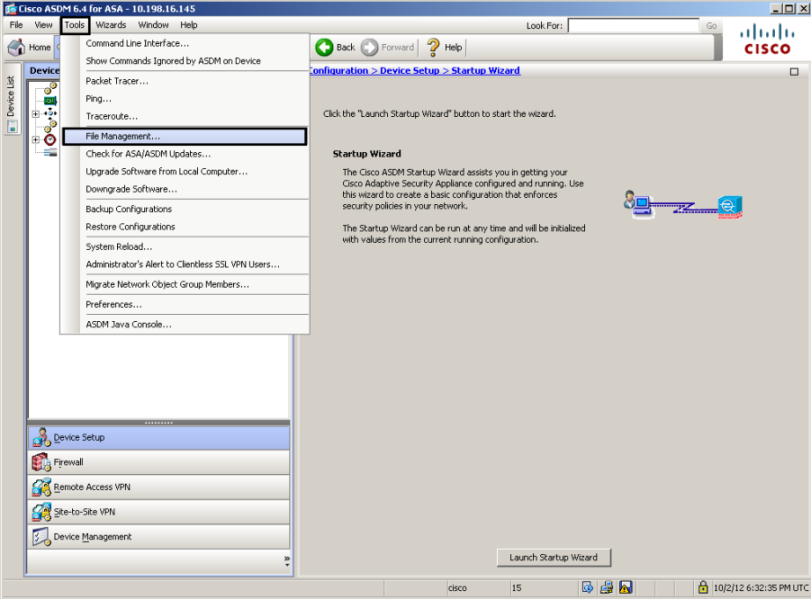Open the File menu
Screen dimensions: 811x599
click(16, 25)
